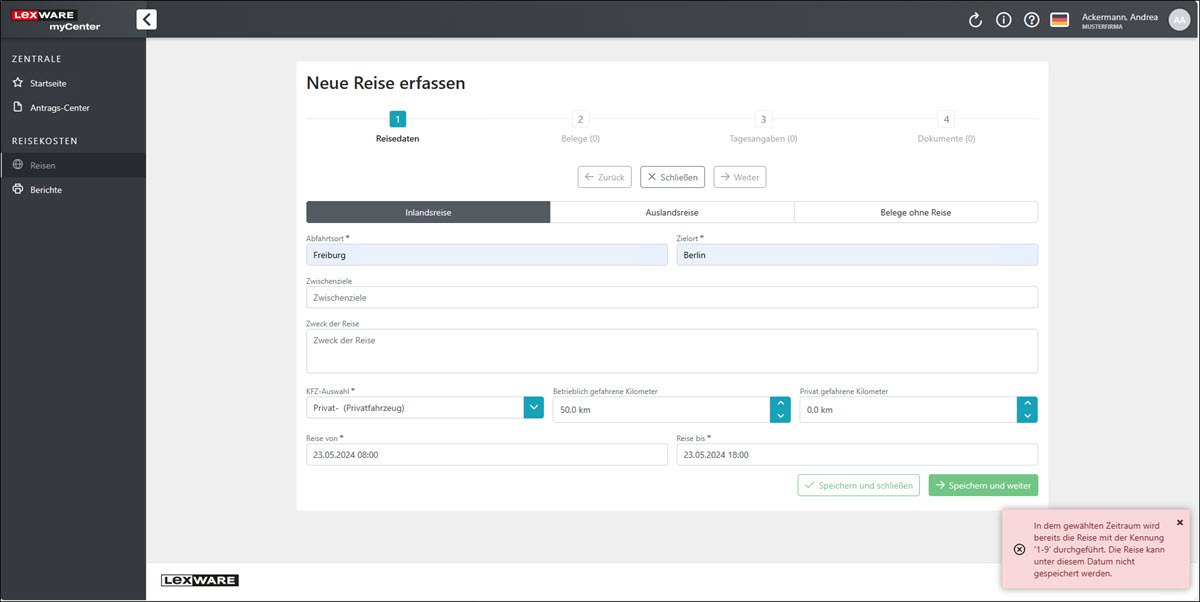The image size is (1200, 602).
Task: Dismiss the red error notification
Action: [x=1179, y=522]
